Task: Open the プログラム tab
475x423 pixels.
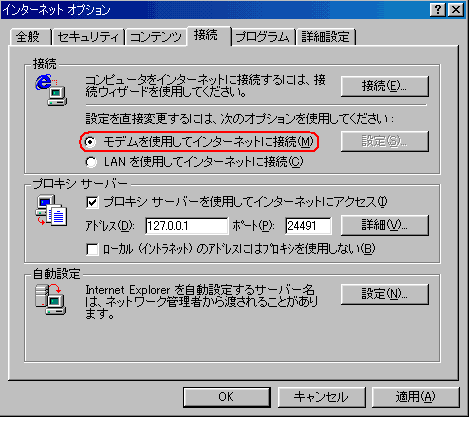Action: (x=263, y=37)
